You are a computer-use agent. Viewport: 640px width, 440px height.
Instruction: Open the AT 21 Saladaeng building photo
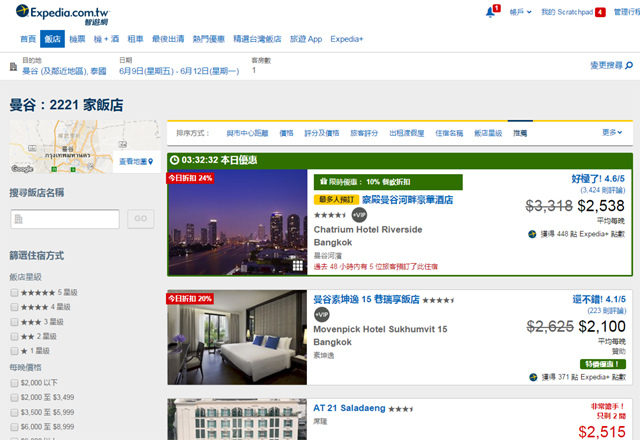tap(237, 420)
